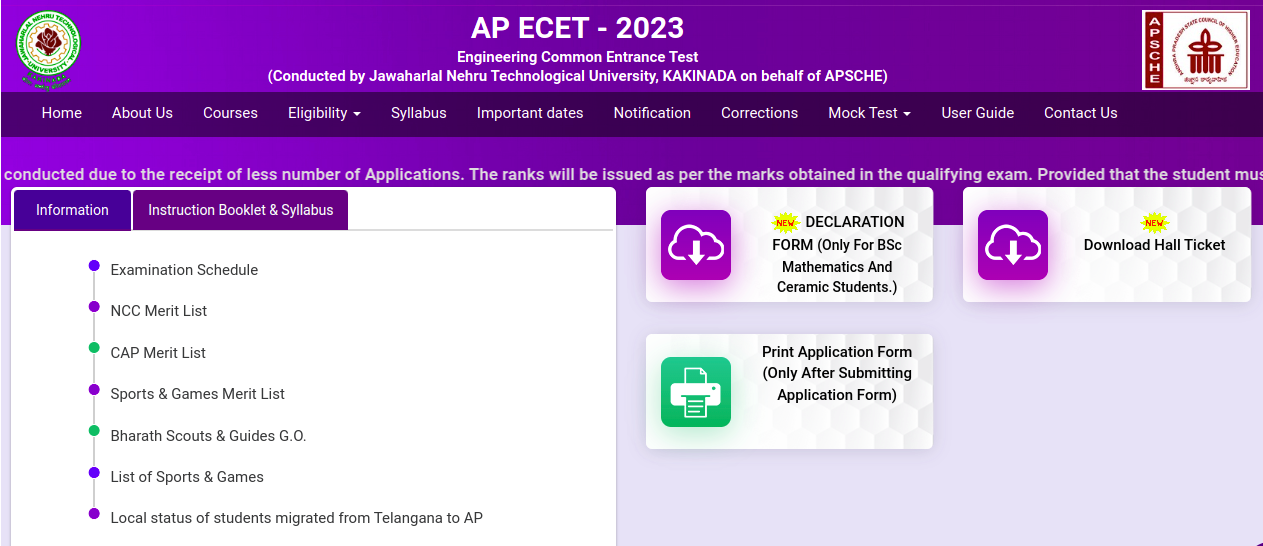Open the User Guide menu item
The width and height of the screenshot is (1263, 546).
click(x=977, y=113)
